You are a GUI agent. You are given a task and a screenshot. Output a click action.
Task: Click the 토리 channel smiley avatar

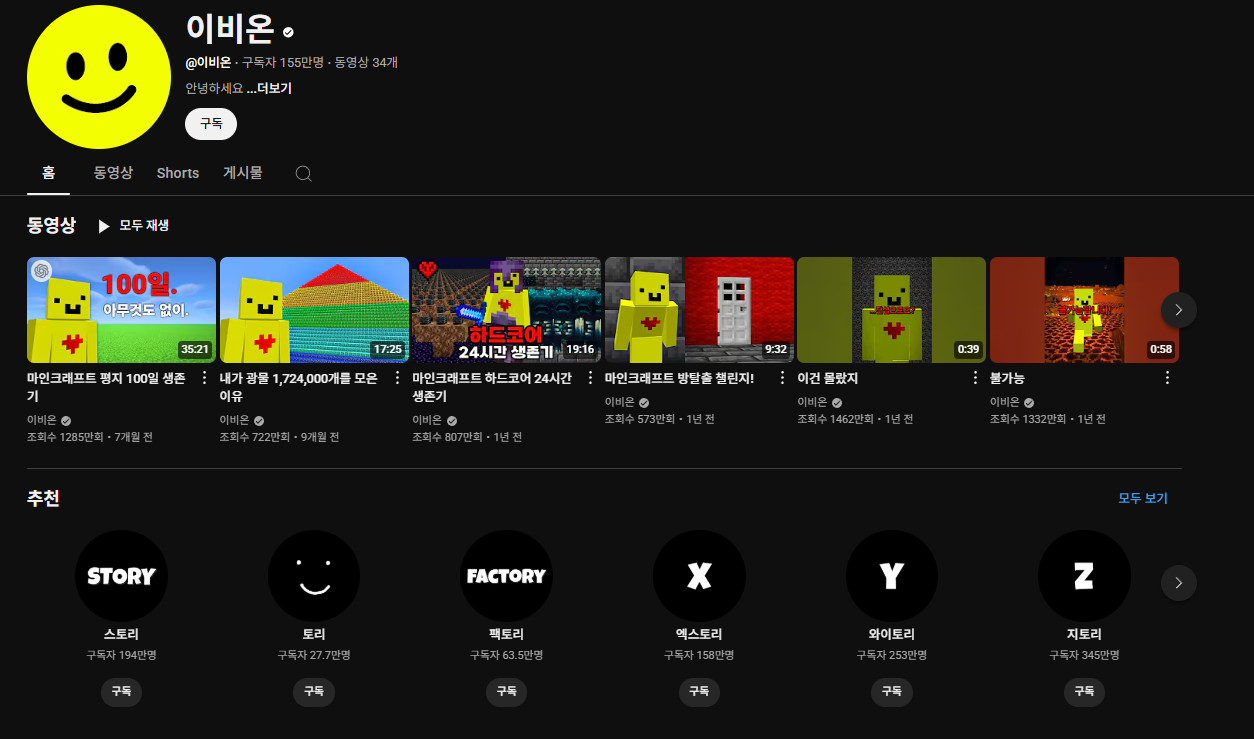point(314,576)
